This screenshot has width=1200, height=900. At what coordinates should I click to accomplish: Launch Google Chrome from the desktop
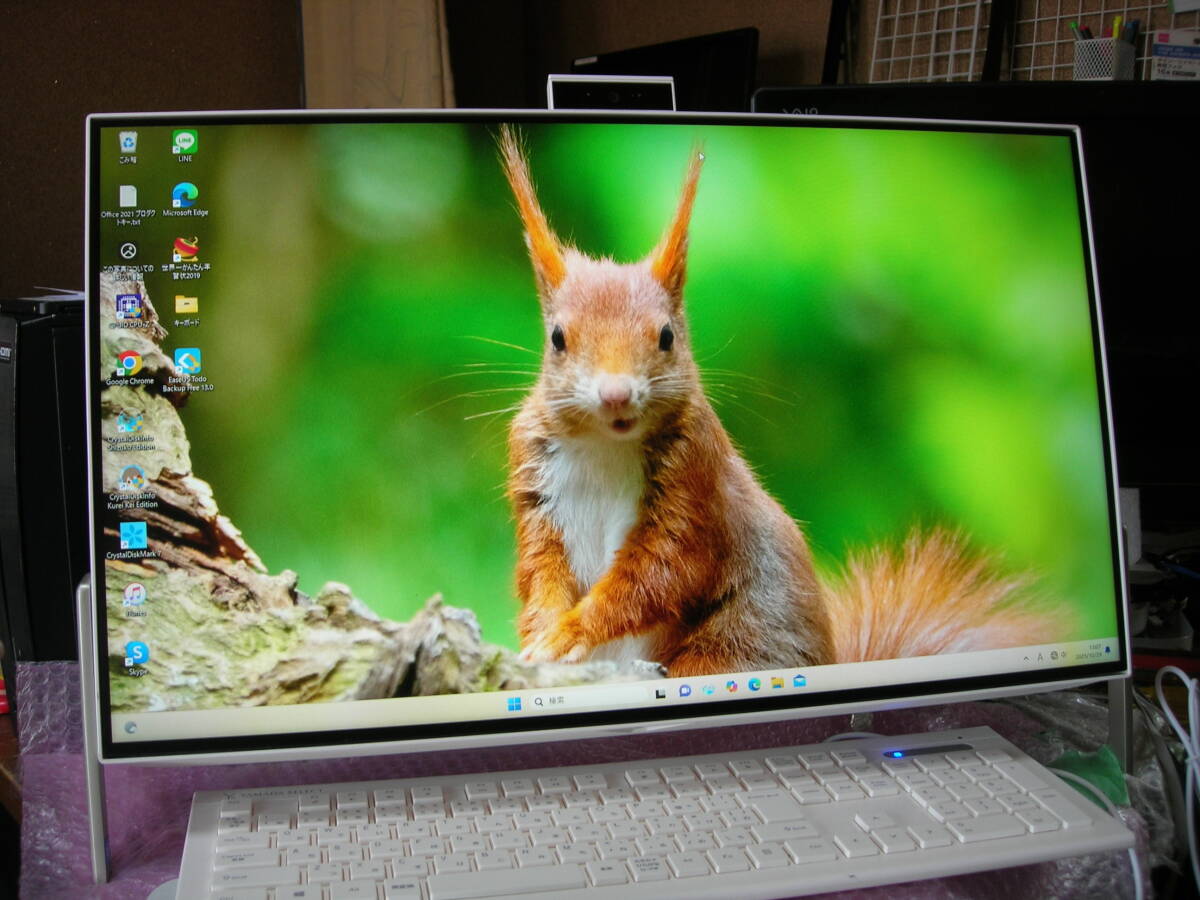click(130, 367)
